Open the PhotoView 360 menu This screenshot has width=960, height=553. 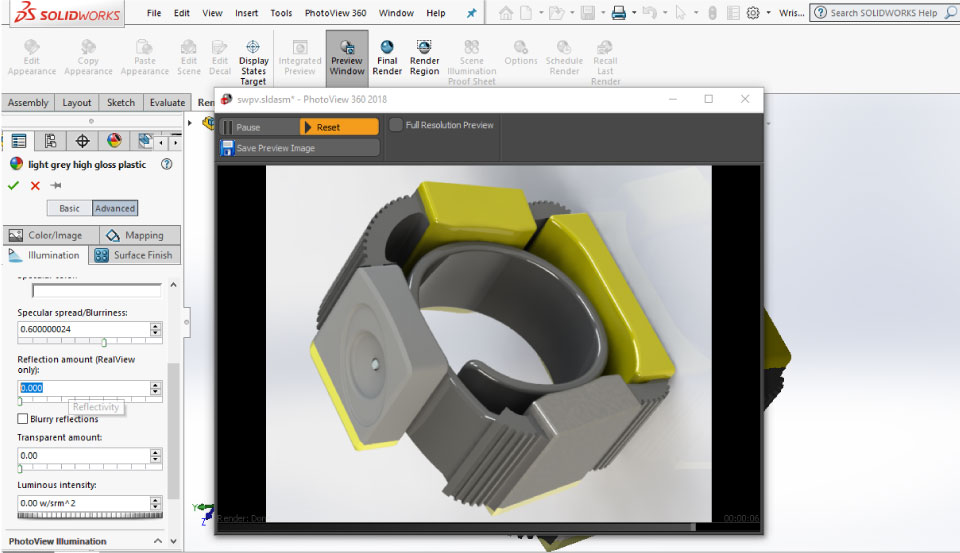(336, 13)
